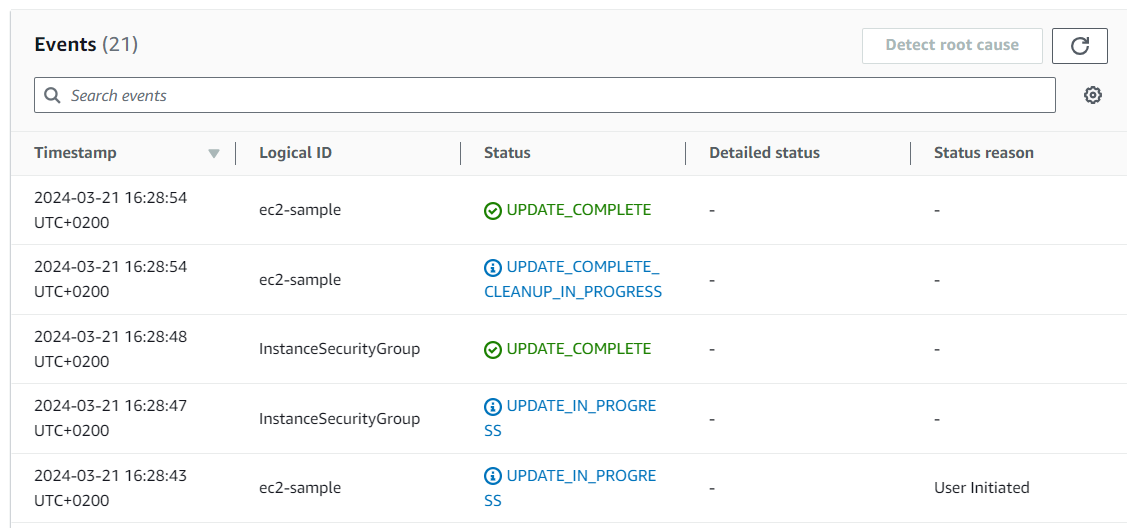1127x528 pixels.
Task: Sort by Timestamp using the arrow
Action: point(213,153)
